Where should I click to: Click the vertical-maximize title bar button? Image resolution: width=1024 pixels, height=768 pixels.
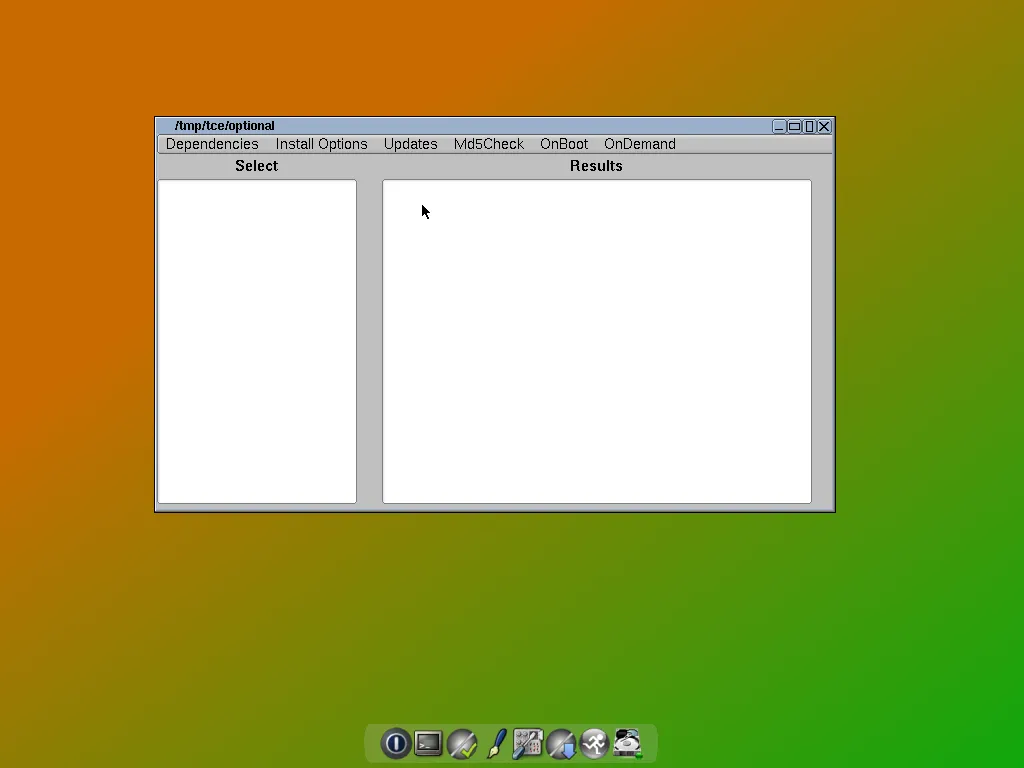pyautogui.click(x=809, y=126)
